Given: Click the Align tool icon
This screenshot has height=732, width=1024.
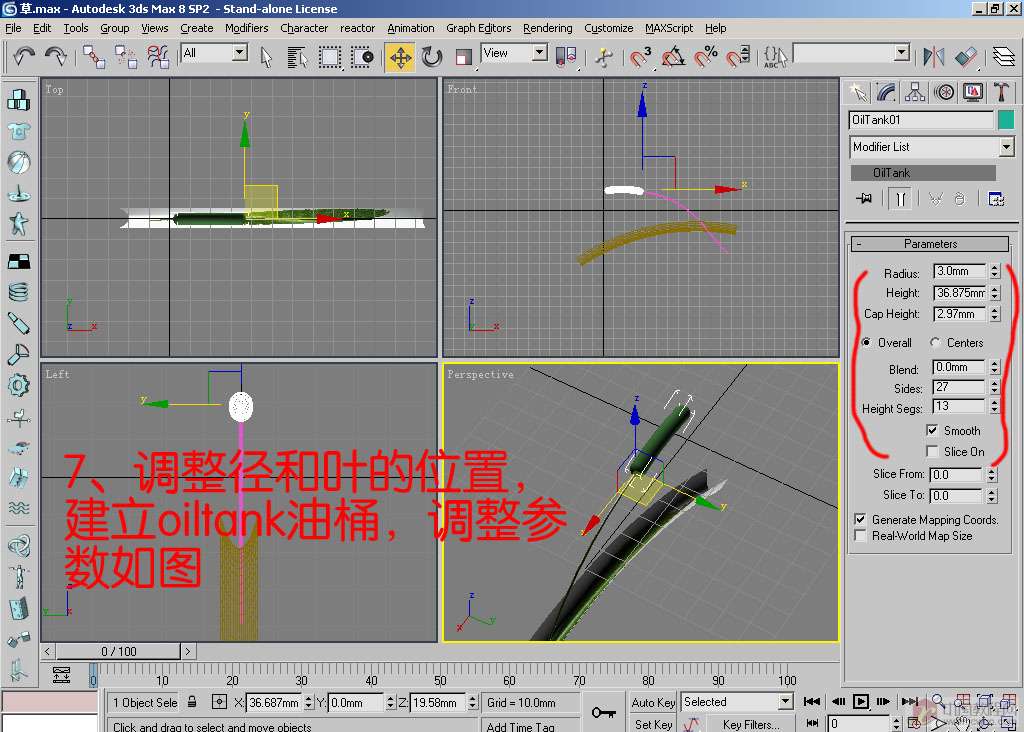Looking at the screenshot, I should point(966,57).
